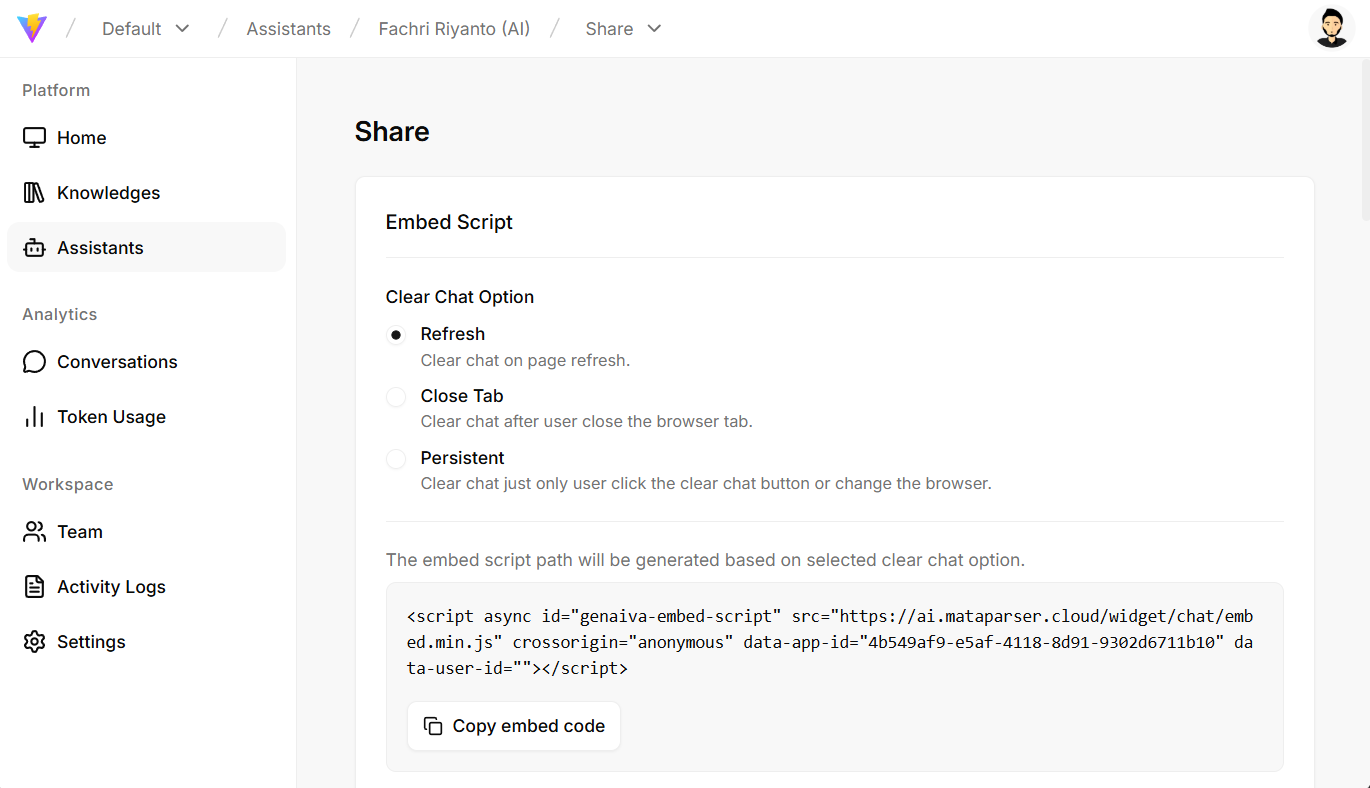This screenshot has width=1370, height=788.
Task: Enable the Close Tab option
Action: pyautogui.click(x=396, y=396)
